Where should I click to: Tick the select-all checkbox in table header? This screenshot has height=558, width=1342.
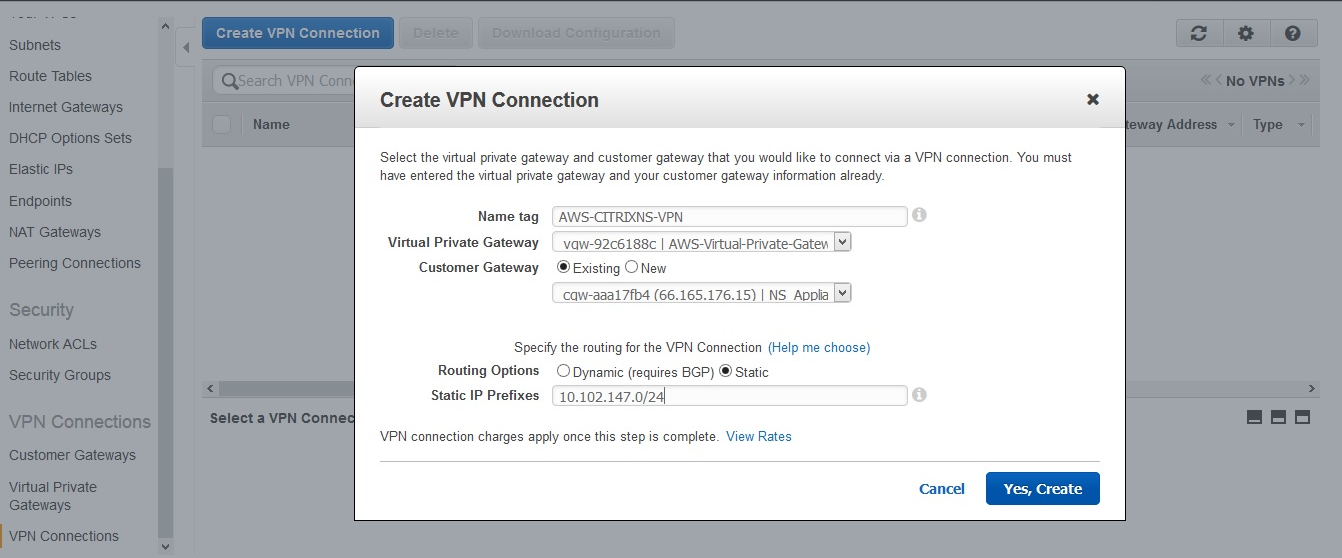point(222,124)
